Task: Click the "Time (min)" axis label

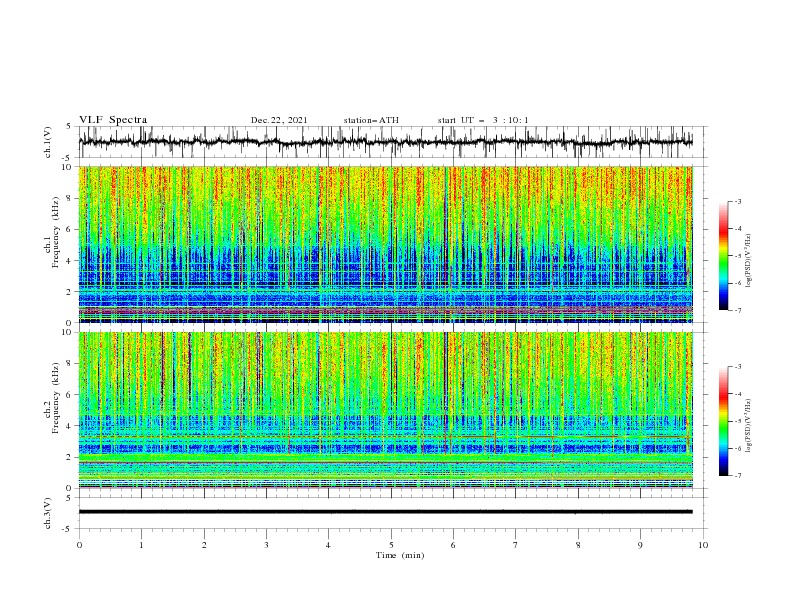Action: click(400, 555)
